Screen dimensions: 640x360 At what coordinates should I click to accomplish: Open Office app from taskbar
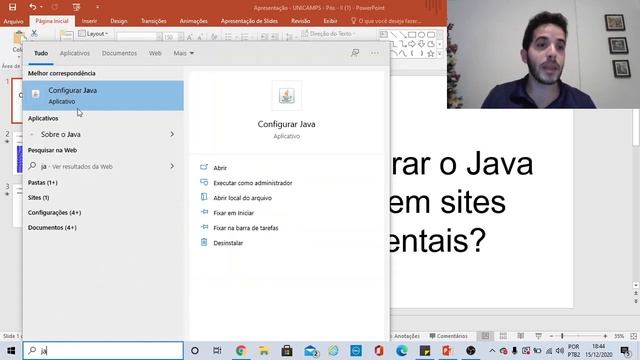(379, 351)
